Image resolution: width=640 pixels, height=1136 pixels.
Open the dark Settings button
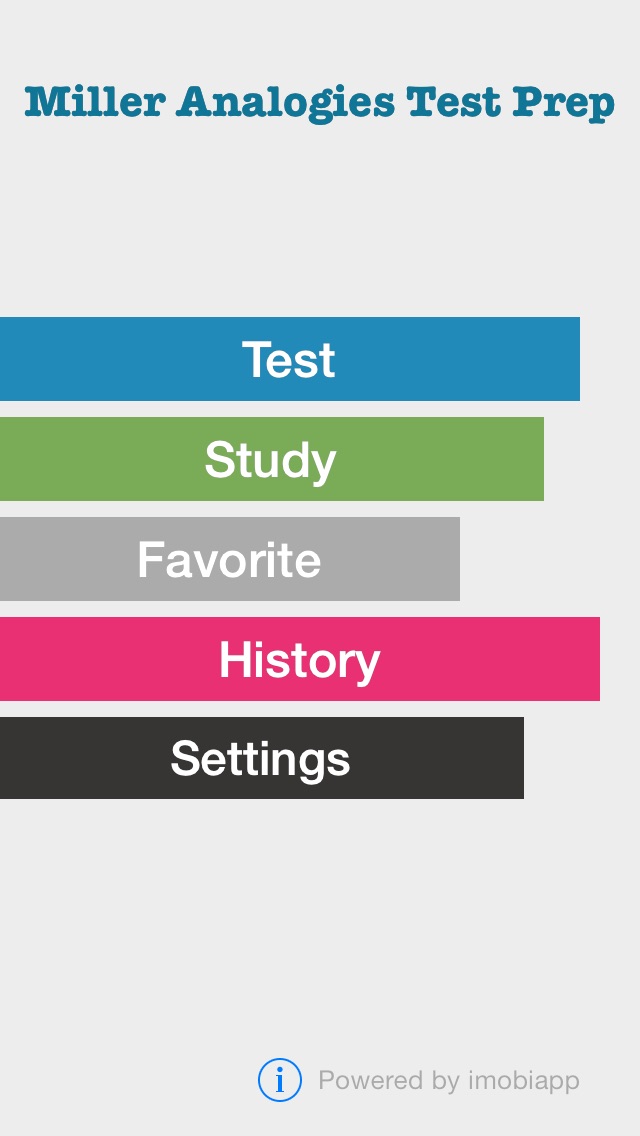(x=262, y=758)
